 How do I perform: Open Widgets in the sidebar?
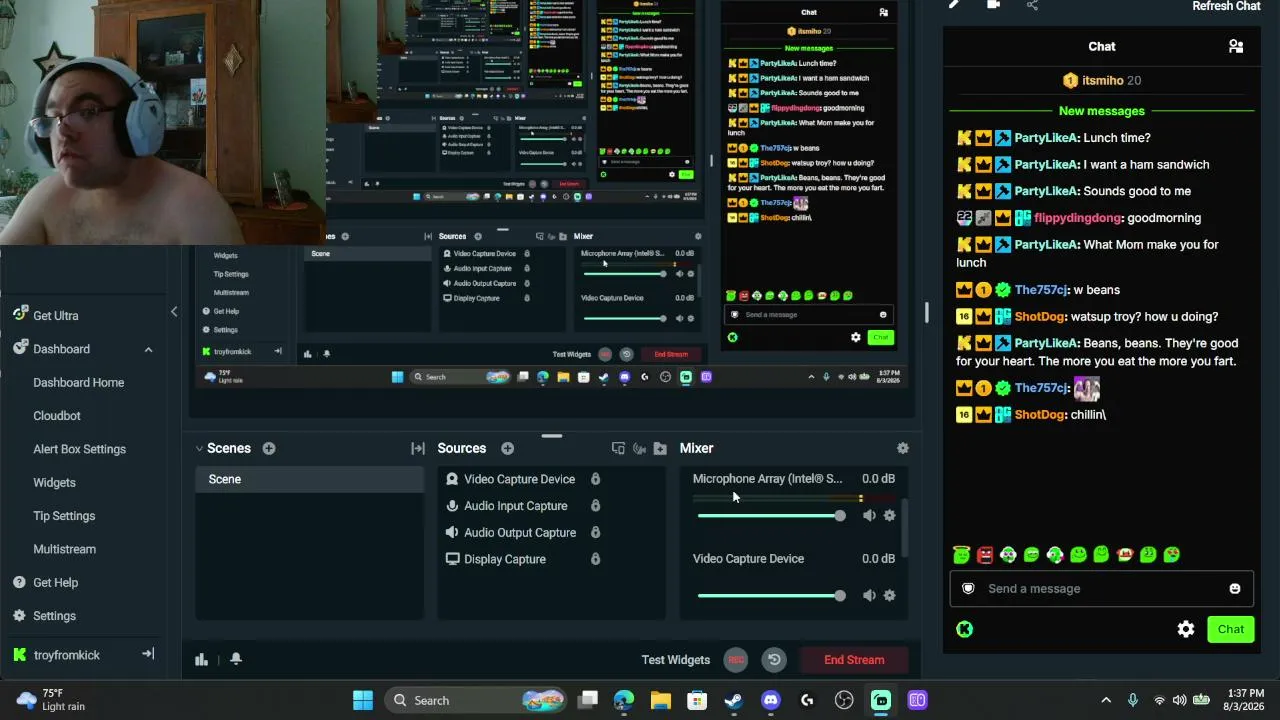click(54, 482)
